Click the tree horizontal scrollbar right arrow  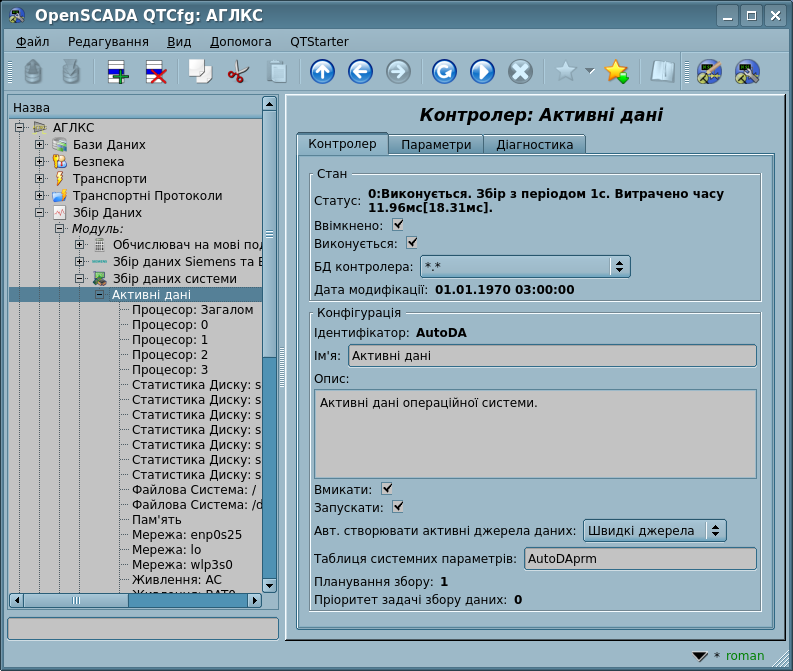coord(255,600)
